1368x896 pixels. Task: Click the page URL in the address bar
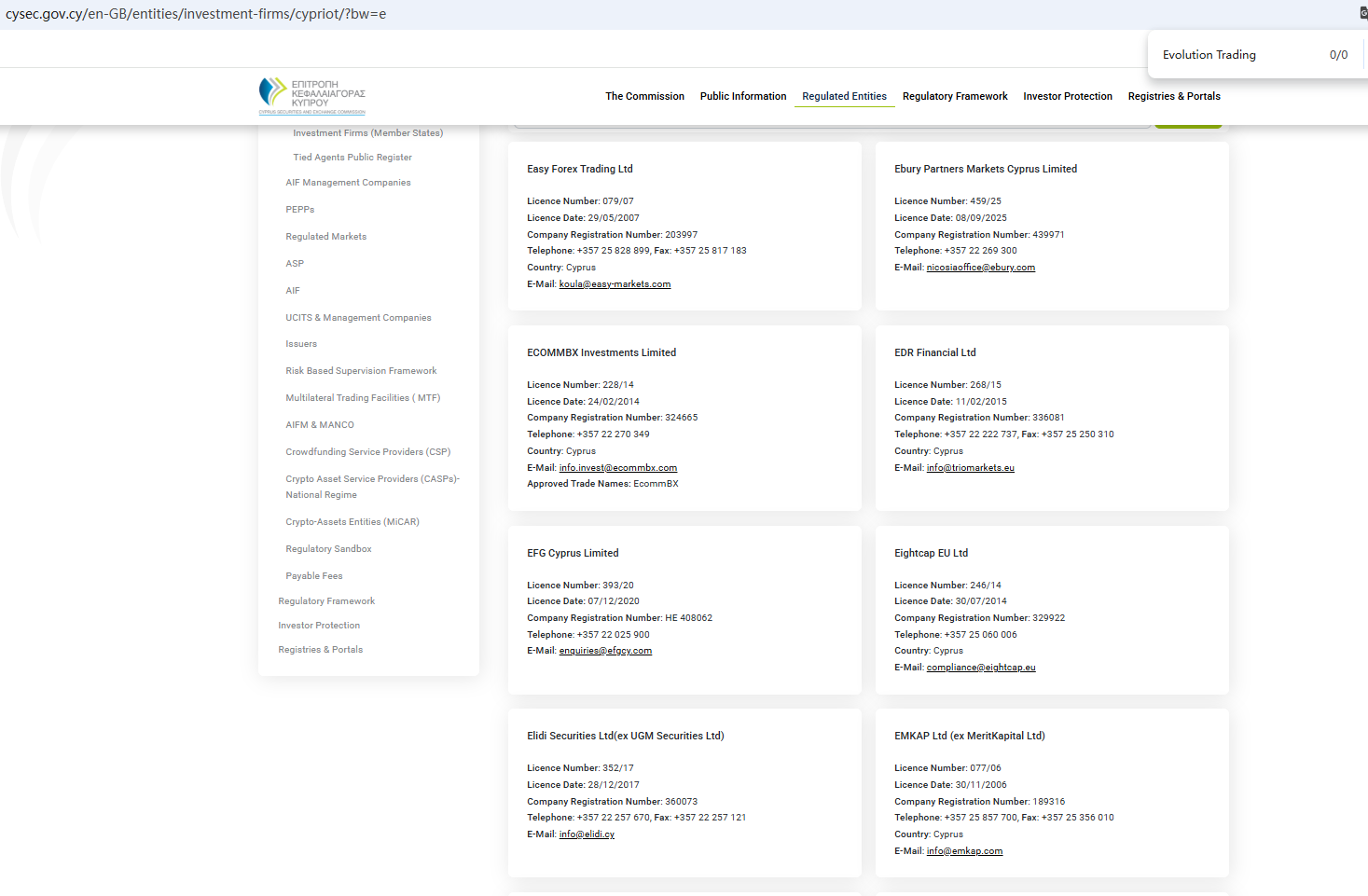(196, 14)
